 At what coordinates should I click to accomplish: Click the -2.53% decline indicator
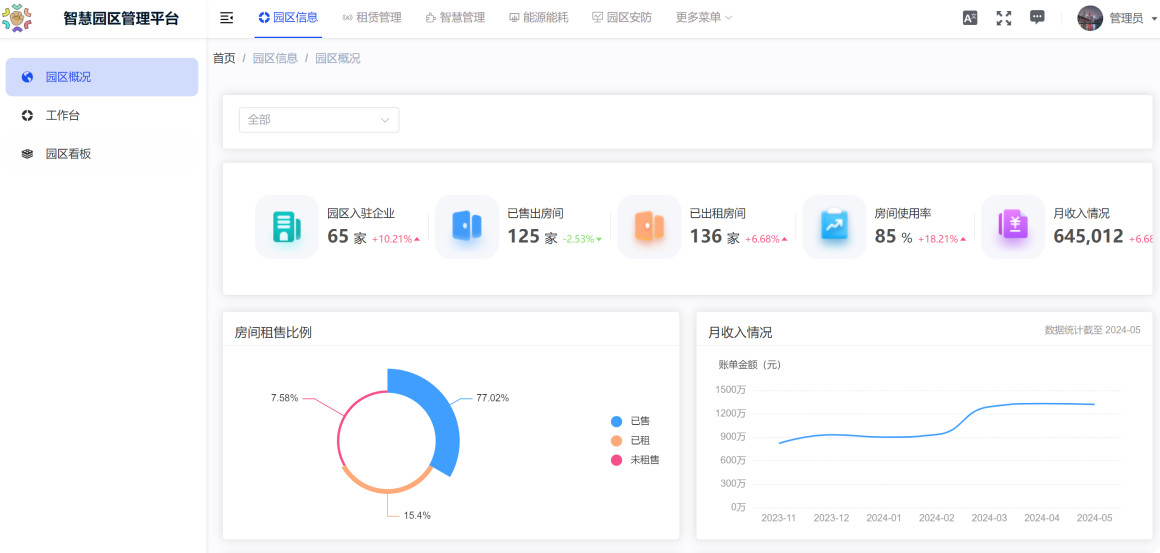582,239
